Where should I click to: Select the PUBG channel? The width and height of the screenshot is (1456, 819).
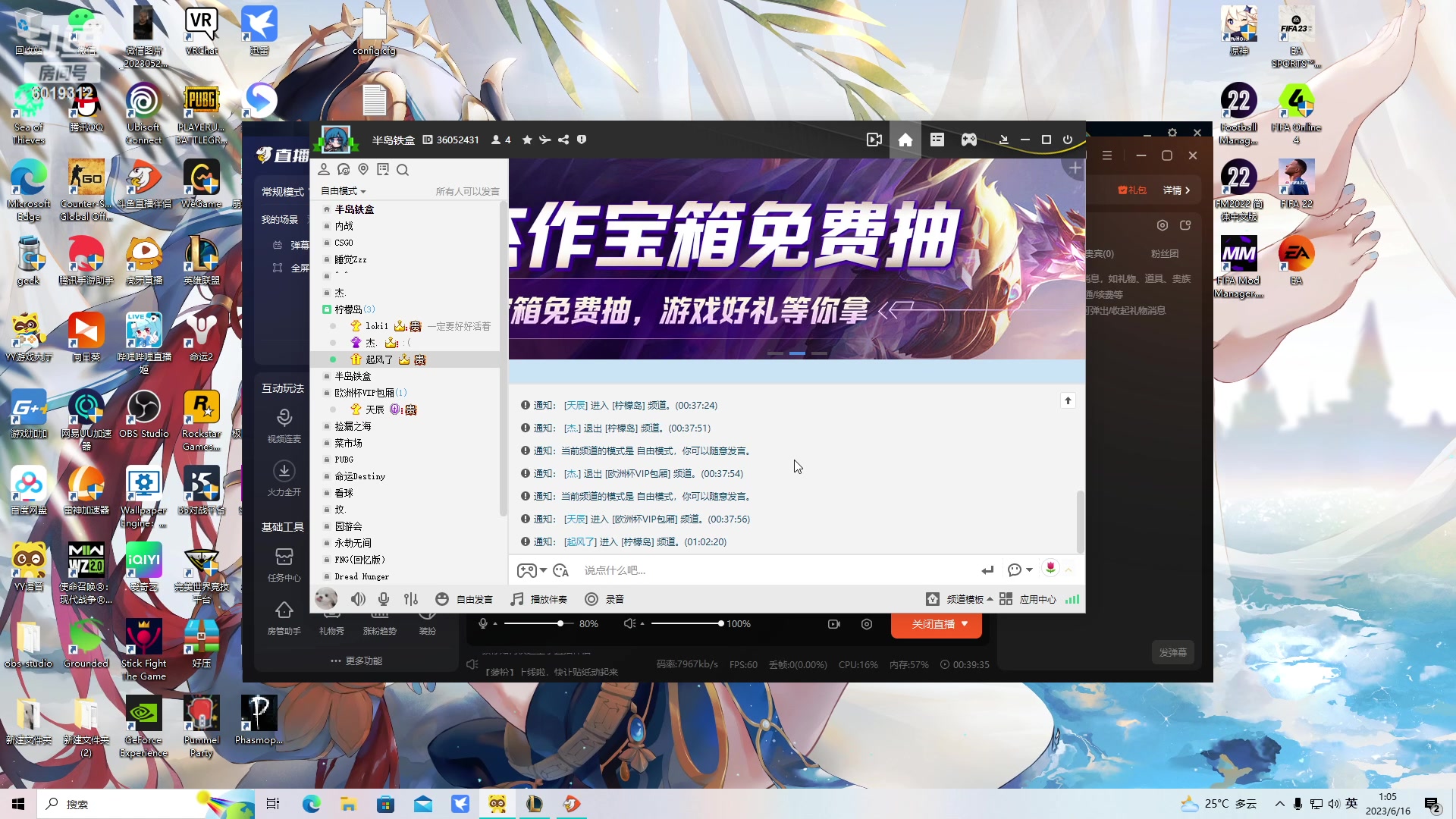click(344, 460)
